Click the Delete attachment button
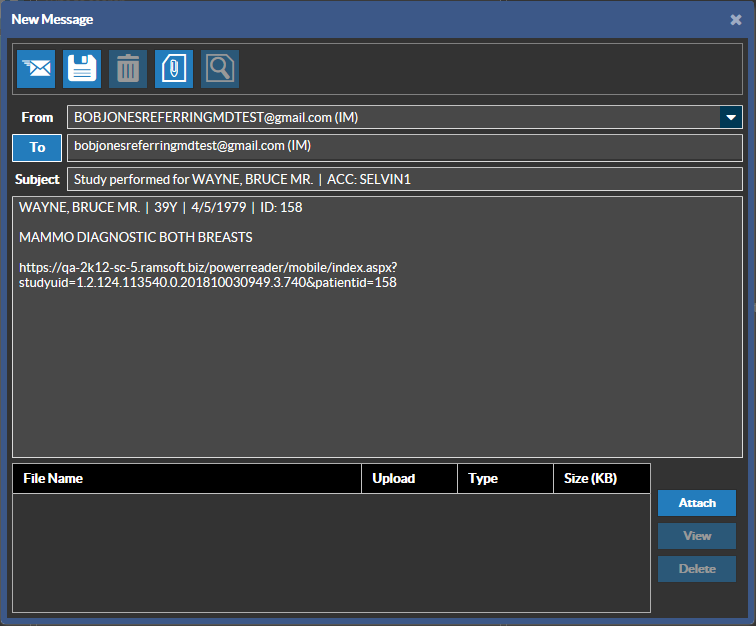 click(697, 569)
